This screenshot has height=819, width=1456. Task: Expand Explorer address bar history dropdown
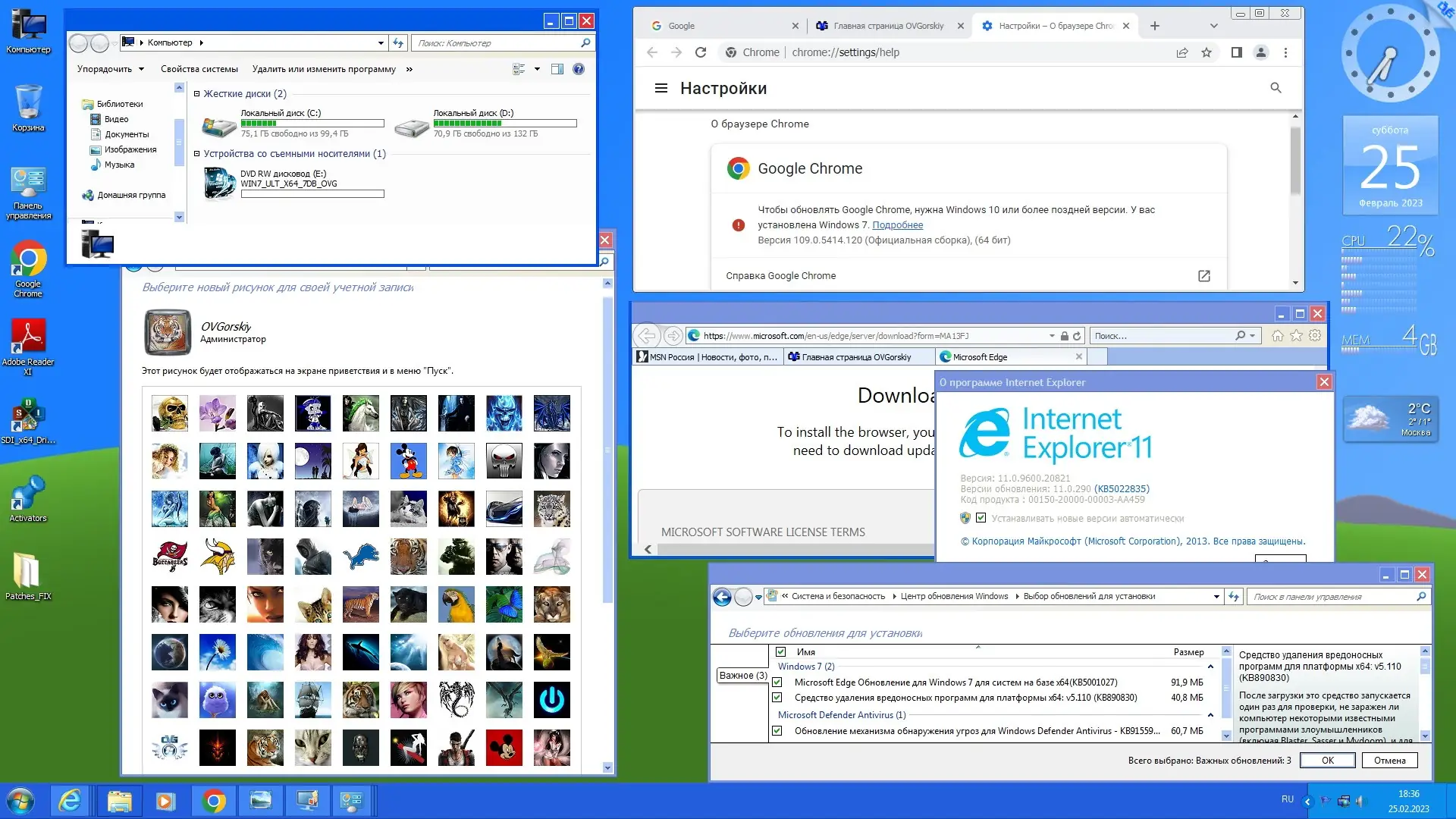(381, 43)
